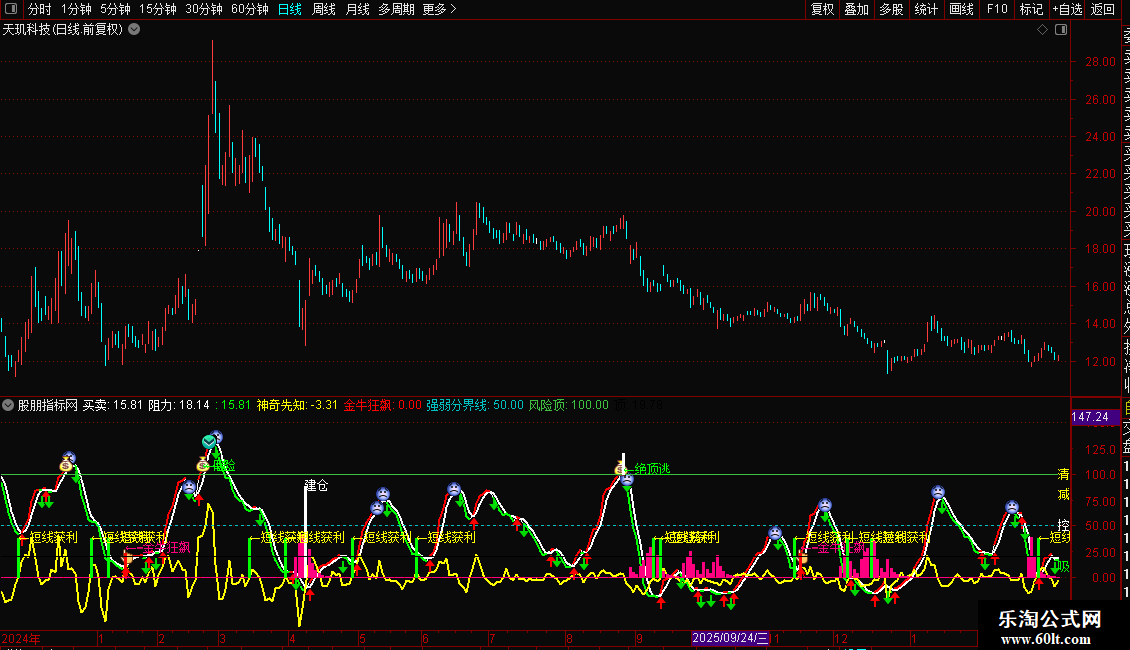Toggle right info panel icon beside diamond
The height and width of the screenshot is (650, 1130).
[1061, 30]
